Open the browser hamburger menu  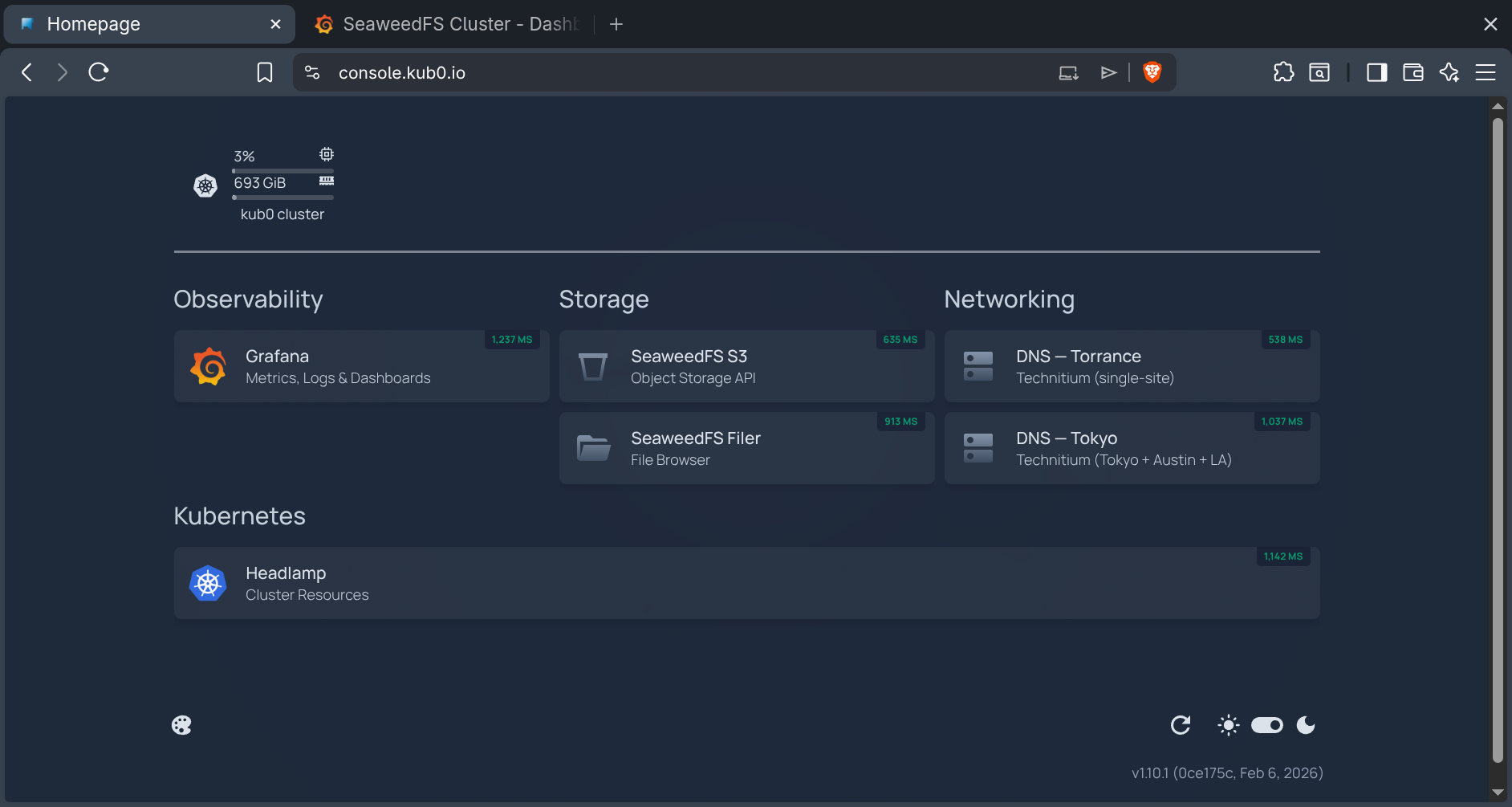coord(1485,72)
